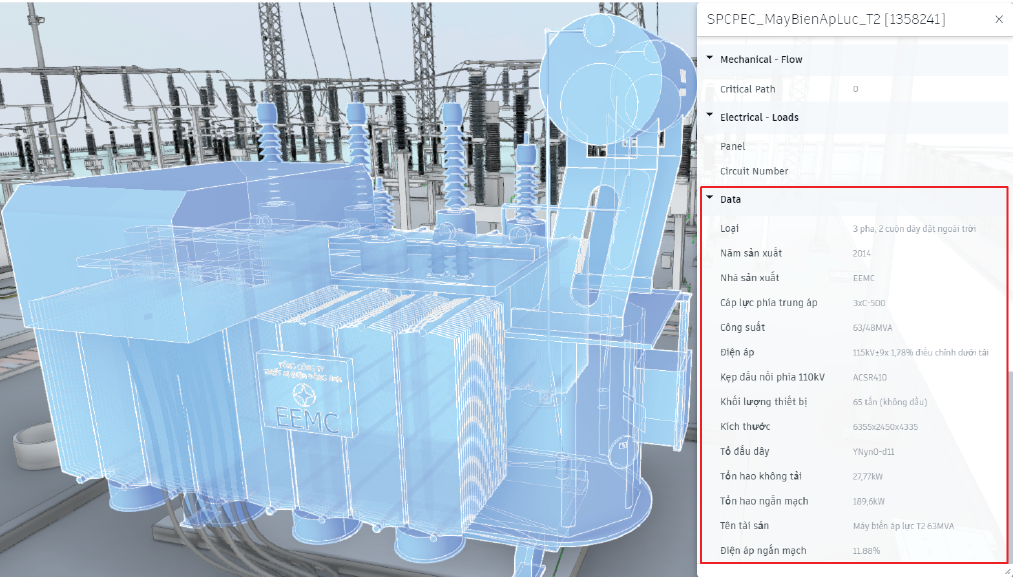Click the Cáp lực phía trung áp label
The width and height of the screenshot is (1013, 577).
click(769, 302)
